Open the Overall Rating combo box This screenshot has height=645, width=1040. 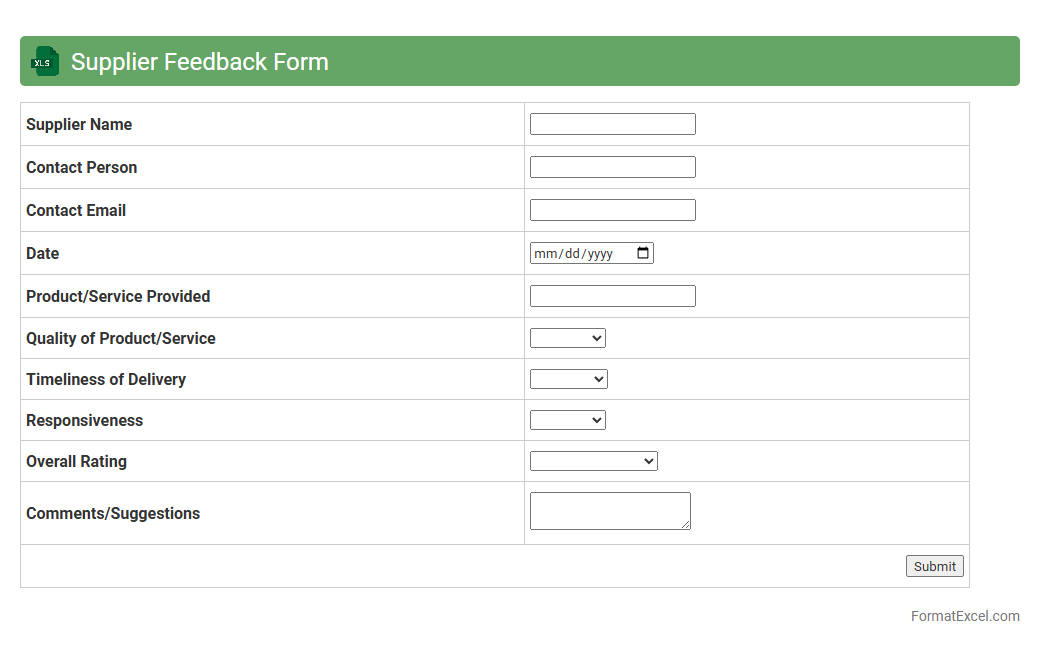593,461
